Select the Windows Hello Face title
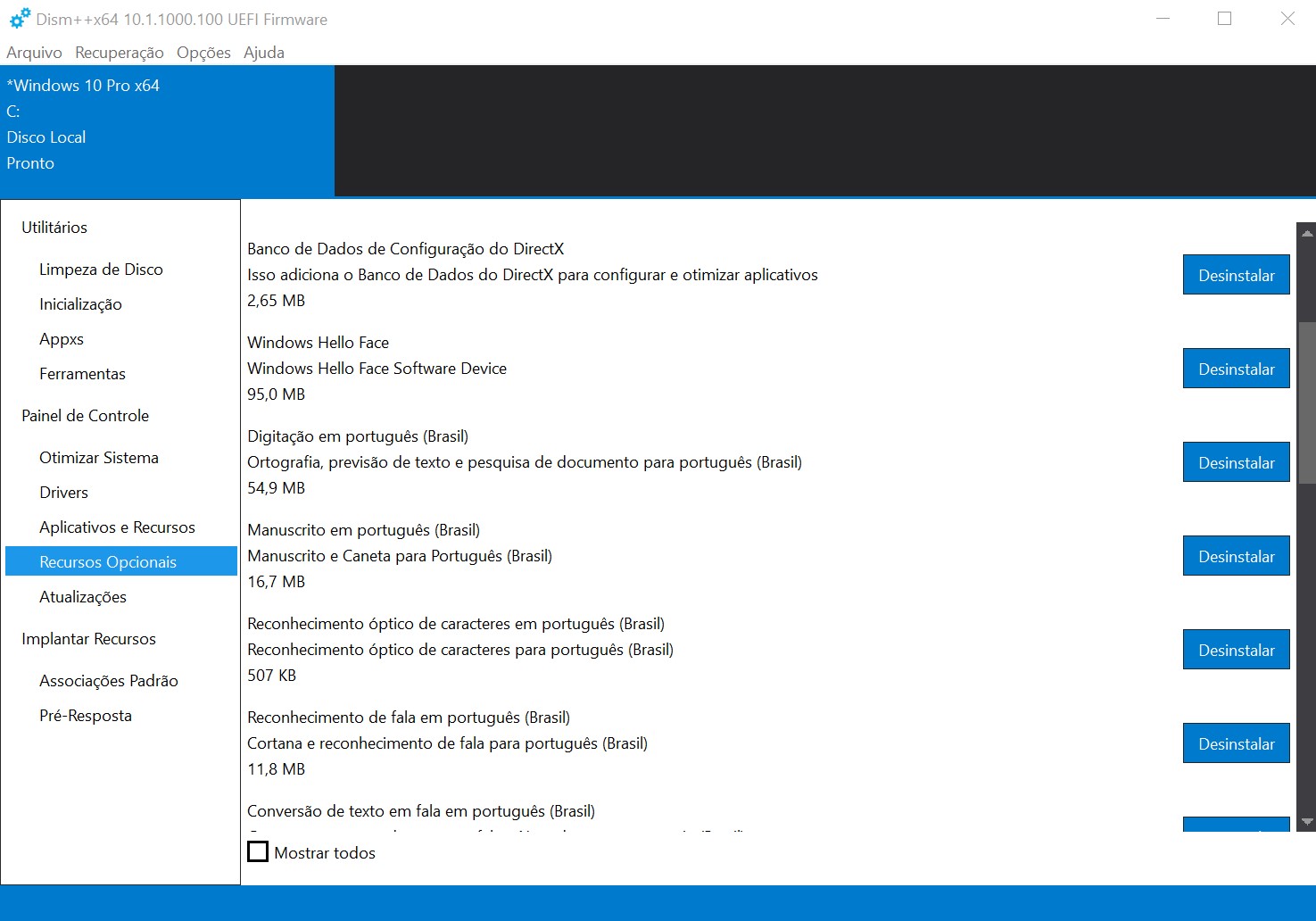 (319, 343)
